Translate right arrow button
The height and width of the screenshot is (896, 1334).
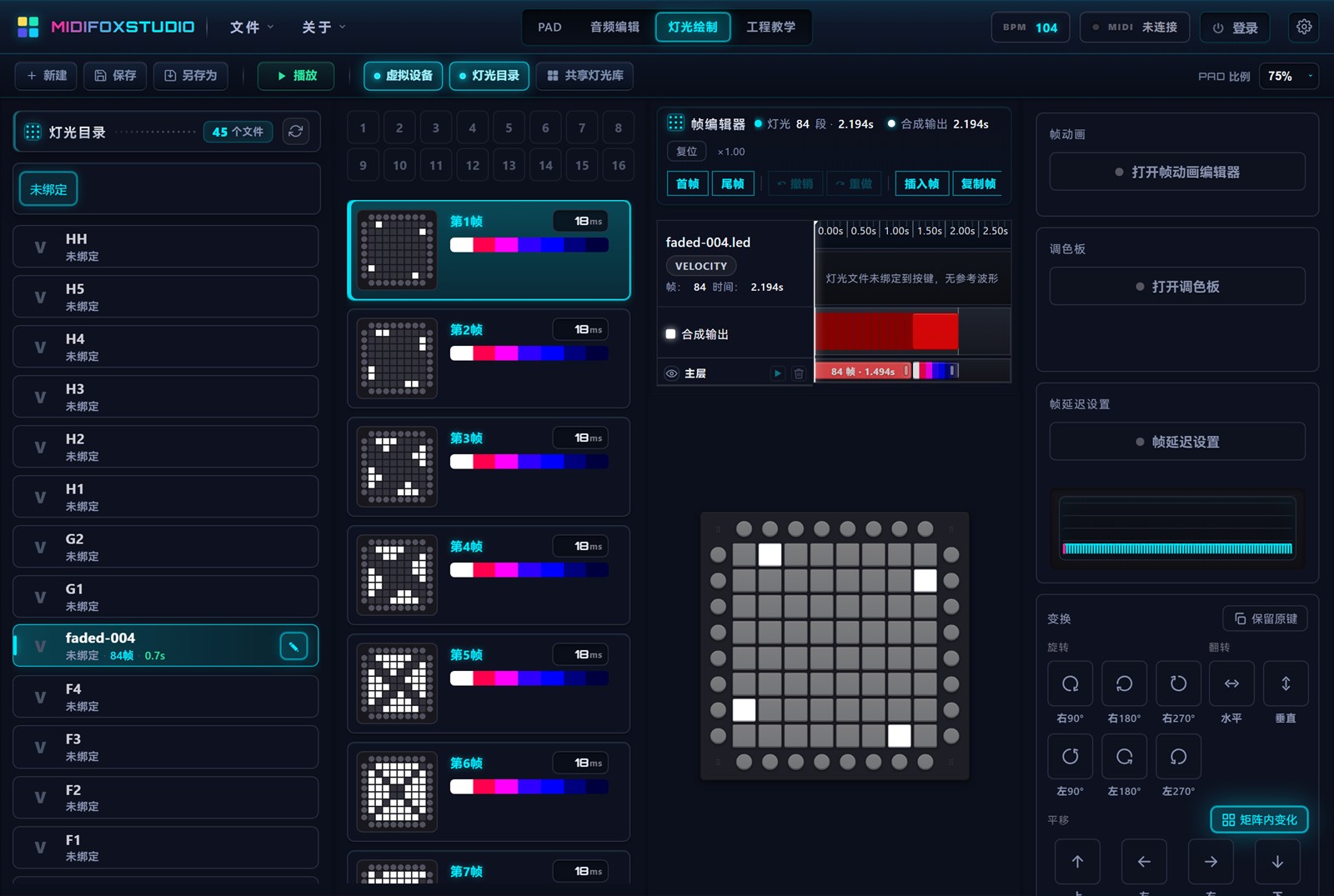[x=1211, y=861]
